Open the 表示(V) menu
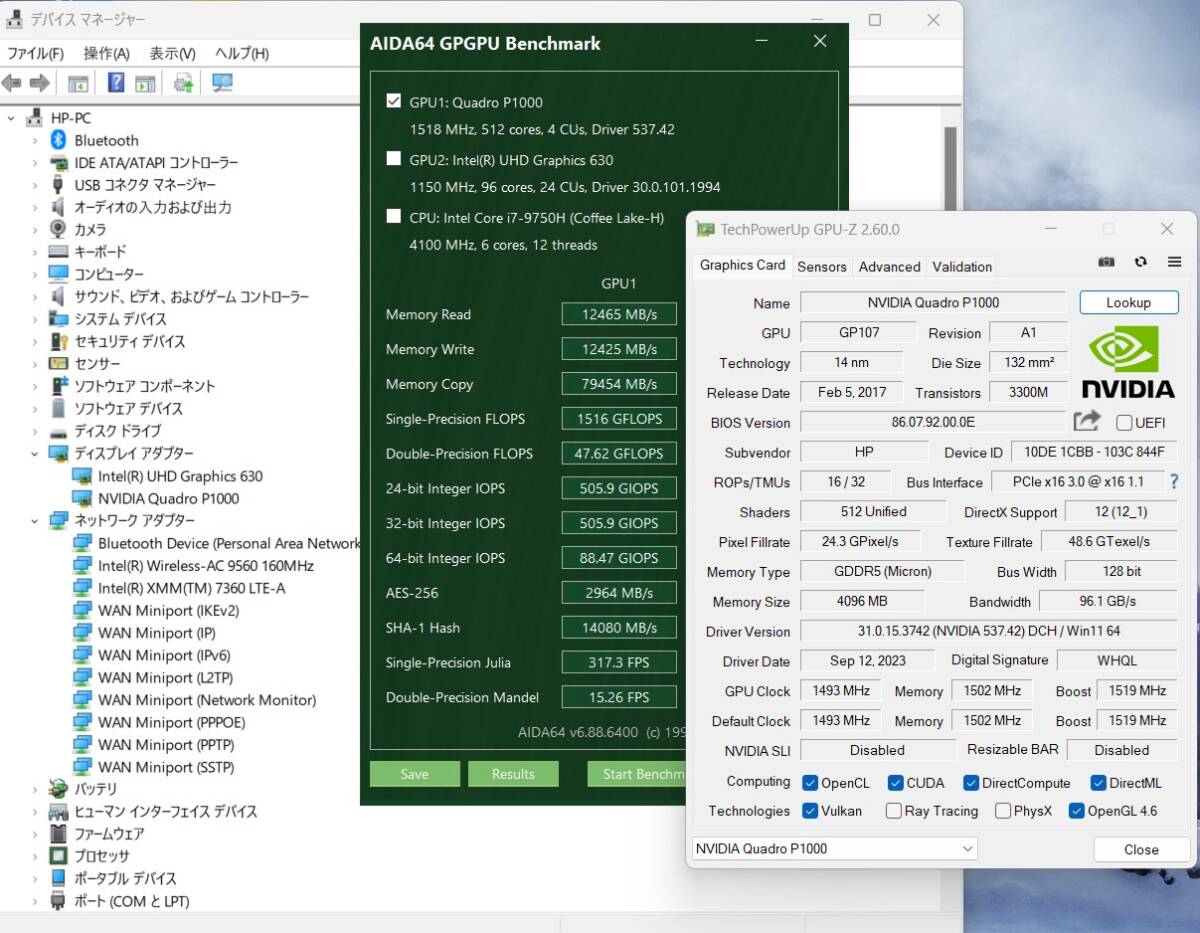The width and height of the screenshot is (1200, 933). pos(172,53)
